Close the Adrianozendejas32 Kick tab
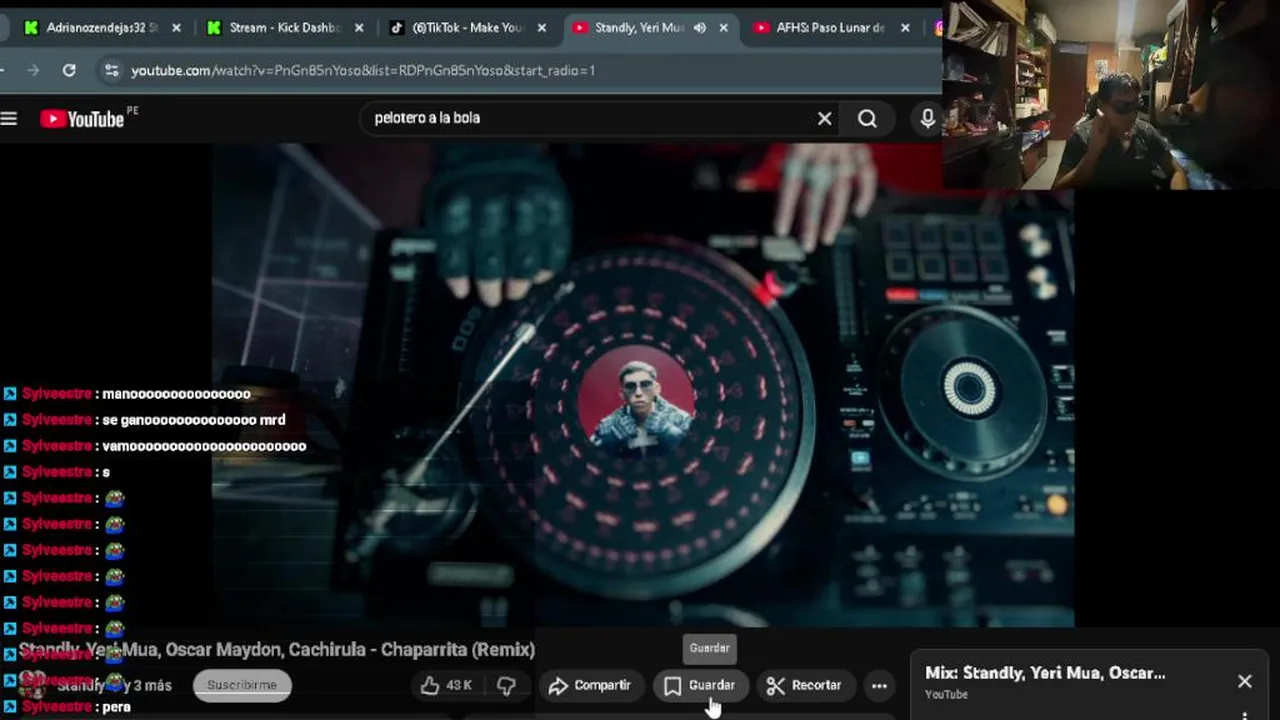The image size is (1280, 720). click(176, 28)
